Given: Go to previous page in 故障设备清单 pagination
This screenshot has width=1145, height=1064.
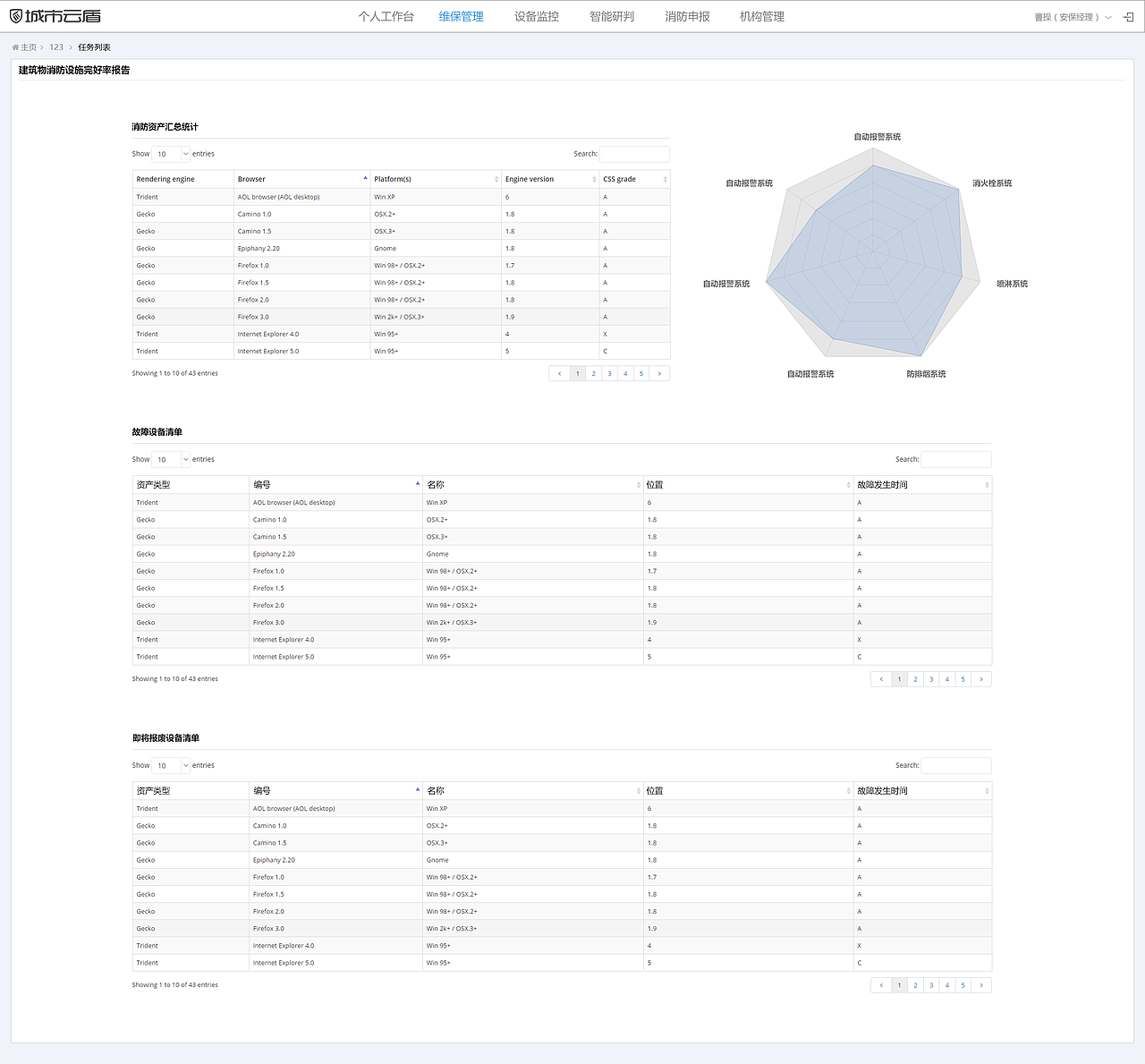Looking at the screenshot, I should point(881,679).
